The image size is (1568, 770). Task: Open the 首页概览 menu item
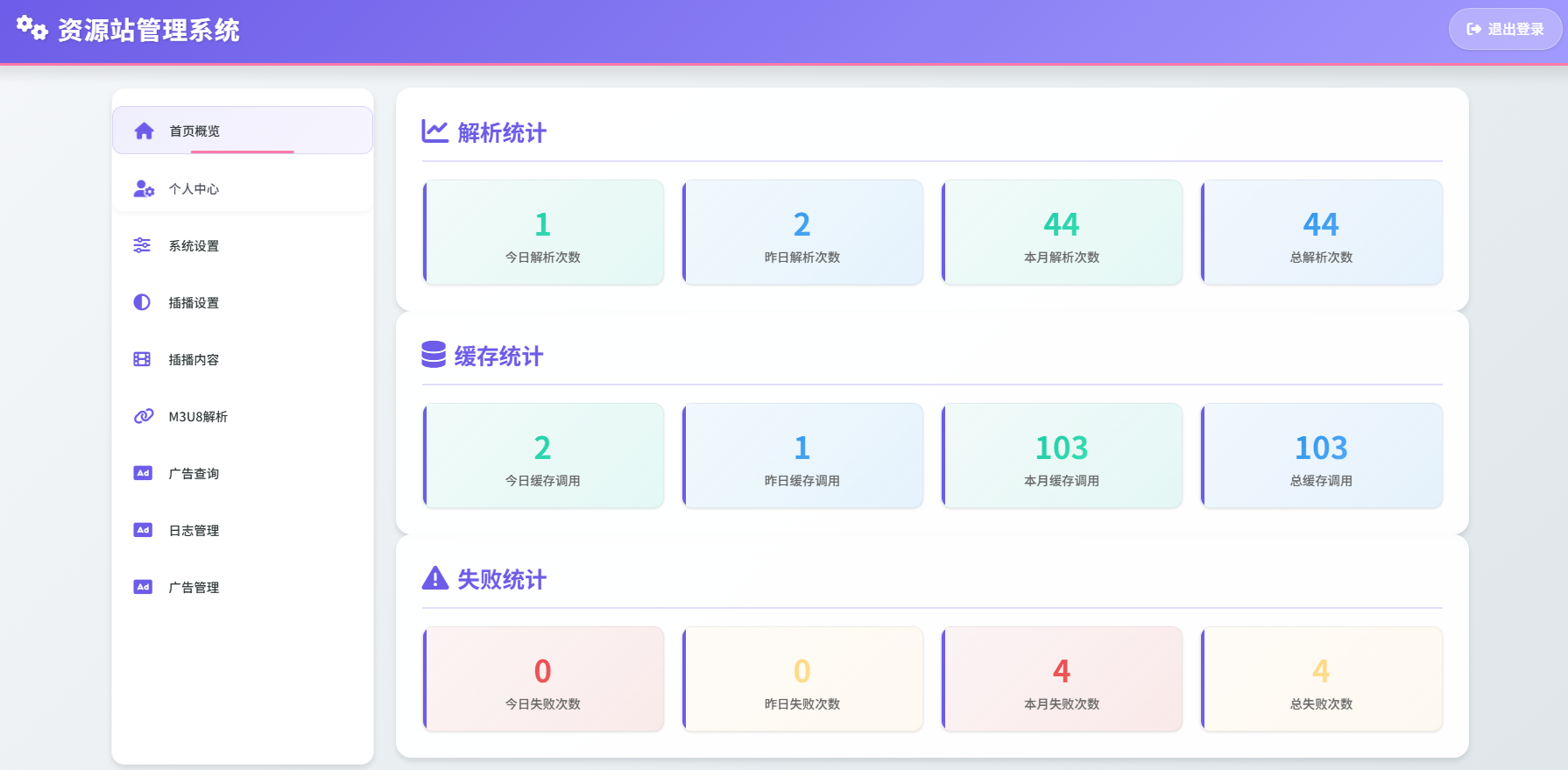pos(243,131)
